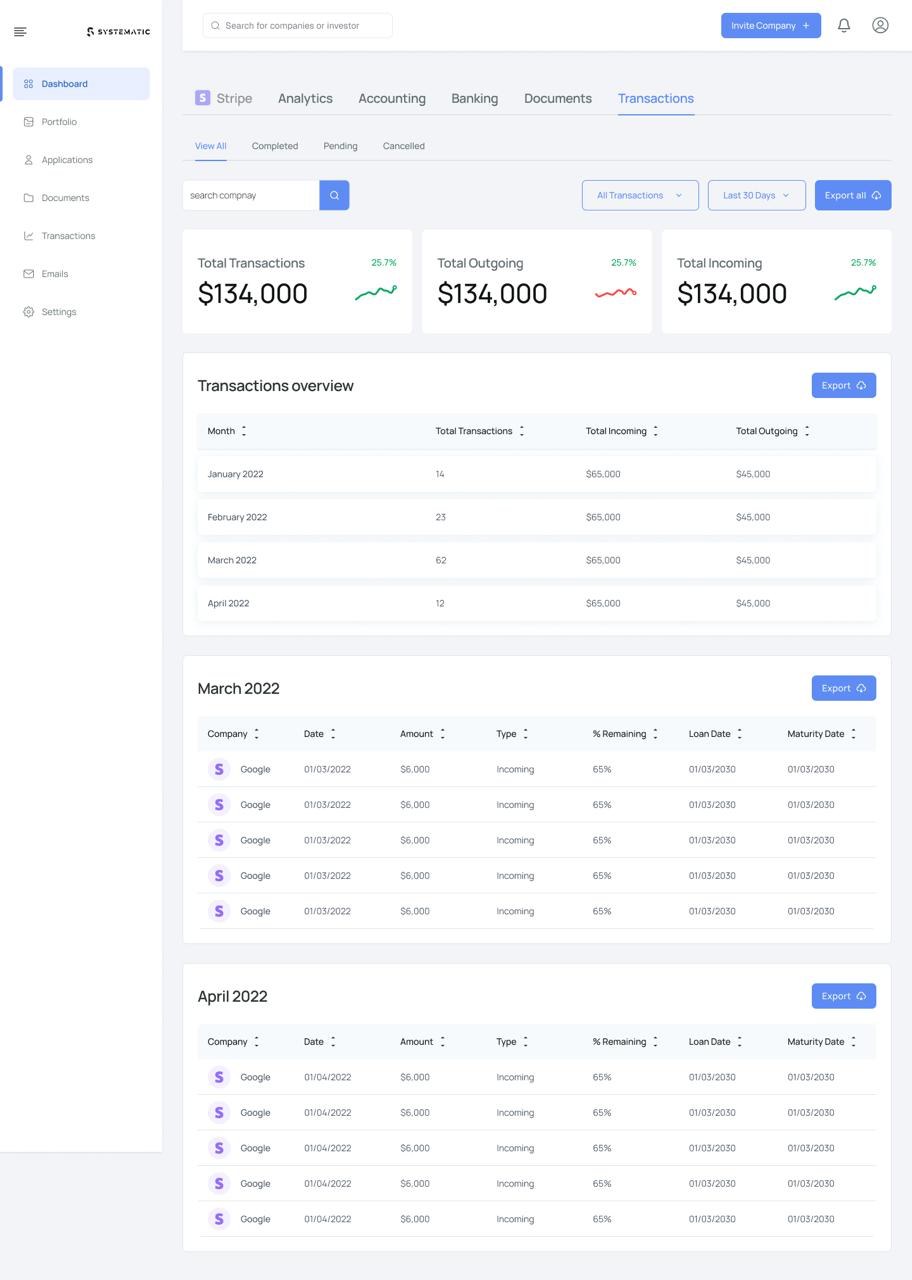Sort April 2022 table by Date arrows
The height and width of the screenshot is (1280, 912).
pos(333,1042)
